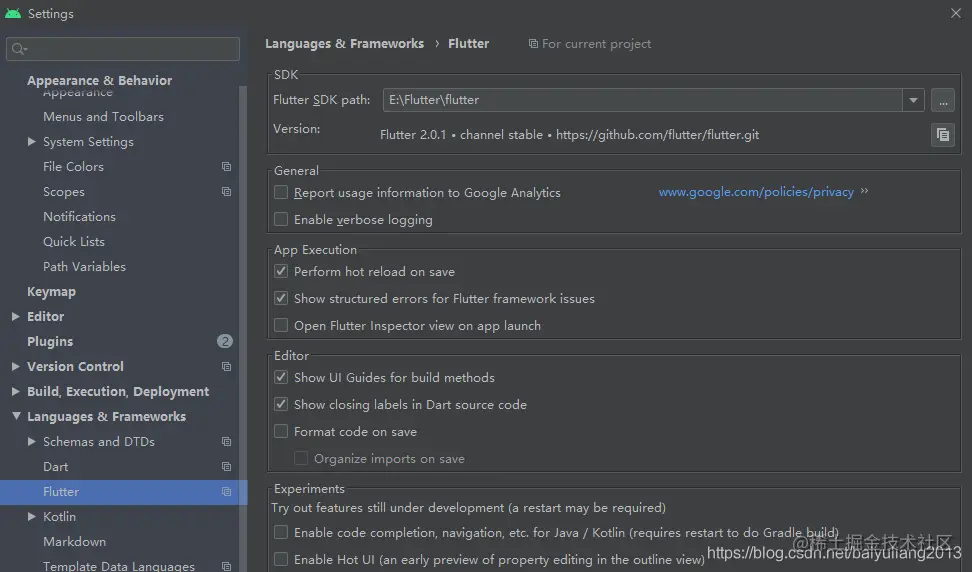
Task: Expand System Settings tree node
Action: coord(31,141)
